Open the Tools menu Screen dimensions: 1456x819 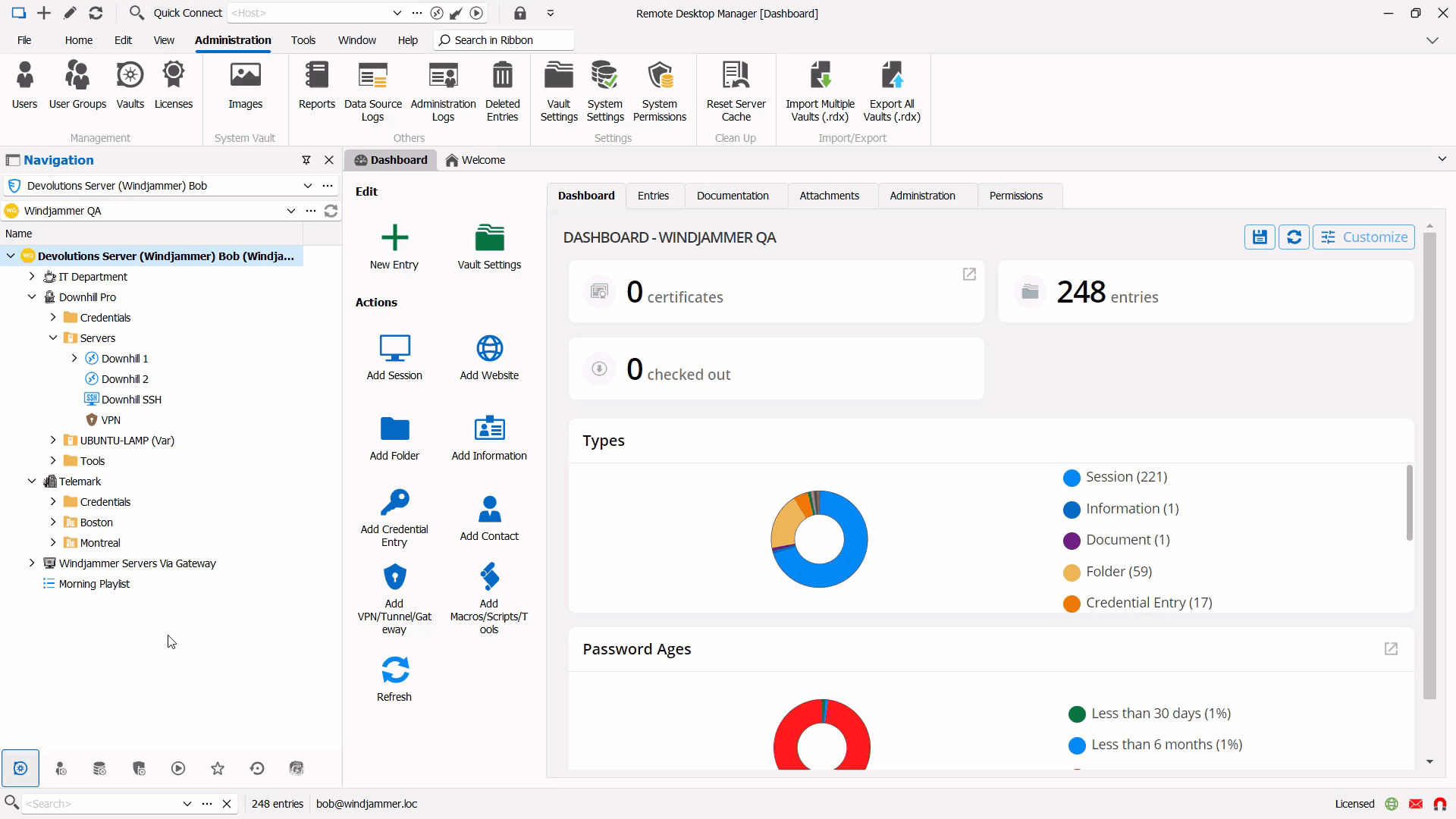(x=303, y=40)
